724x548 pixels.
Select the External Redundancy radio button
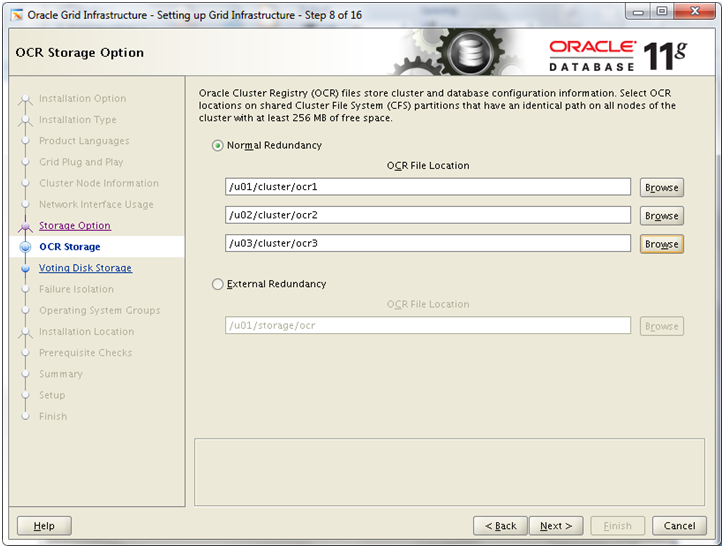click(217, 284)
